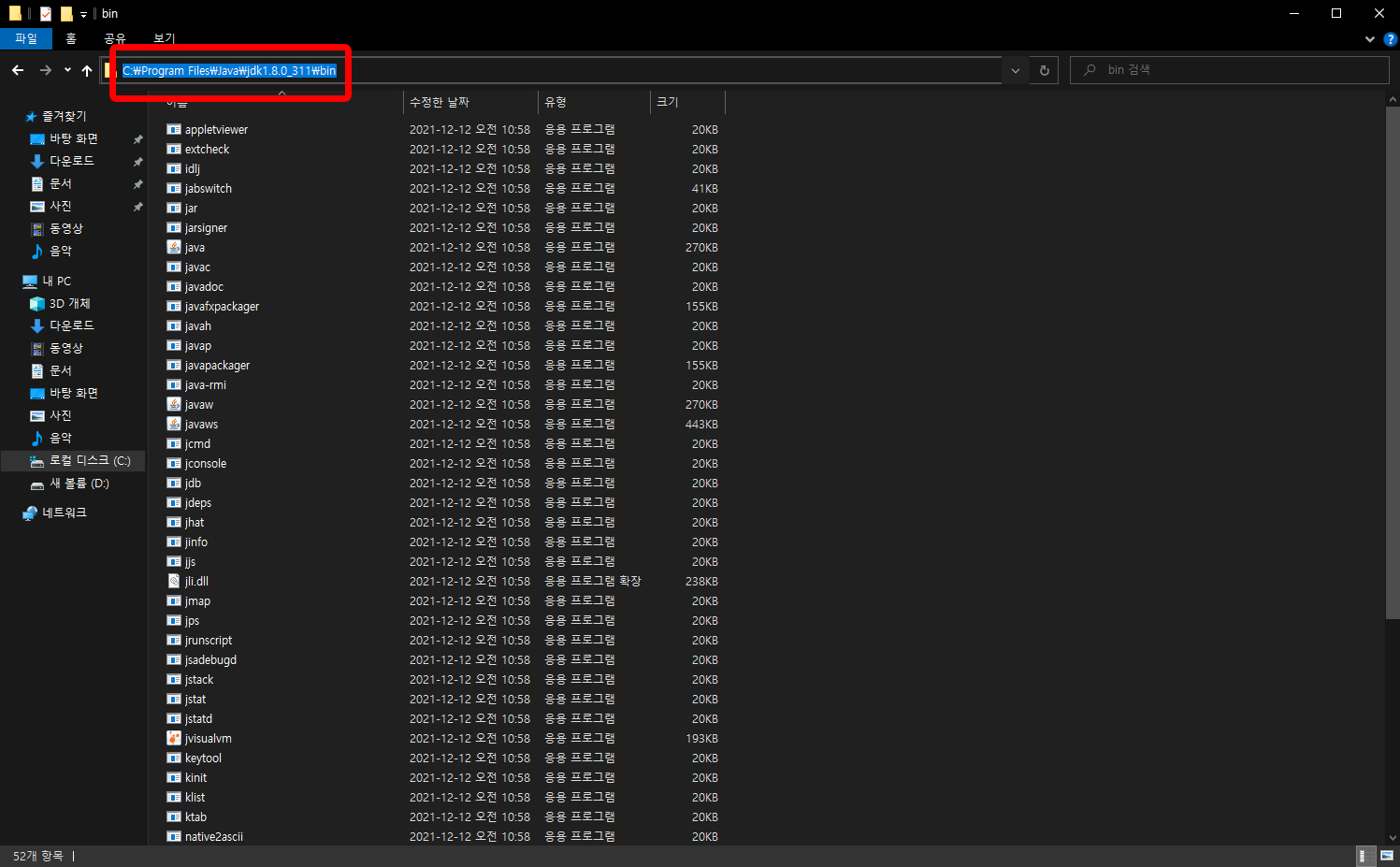
Task: Open 다운로드 under 즐겨찾기
Action: point(72,161)
